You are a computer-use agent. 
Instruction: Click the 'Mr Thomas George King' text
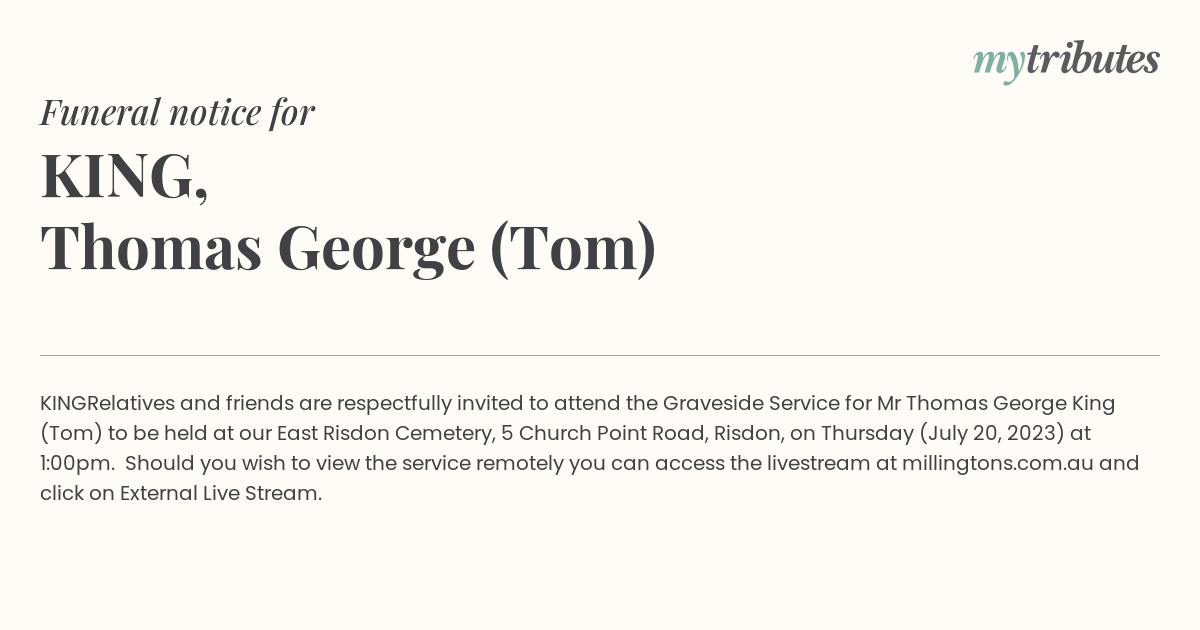(x=996, y=404)
